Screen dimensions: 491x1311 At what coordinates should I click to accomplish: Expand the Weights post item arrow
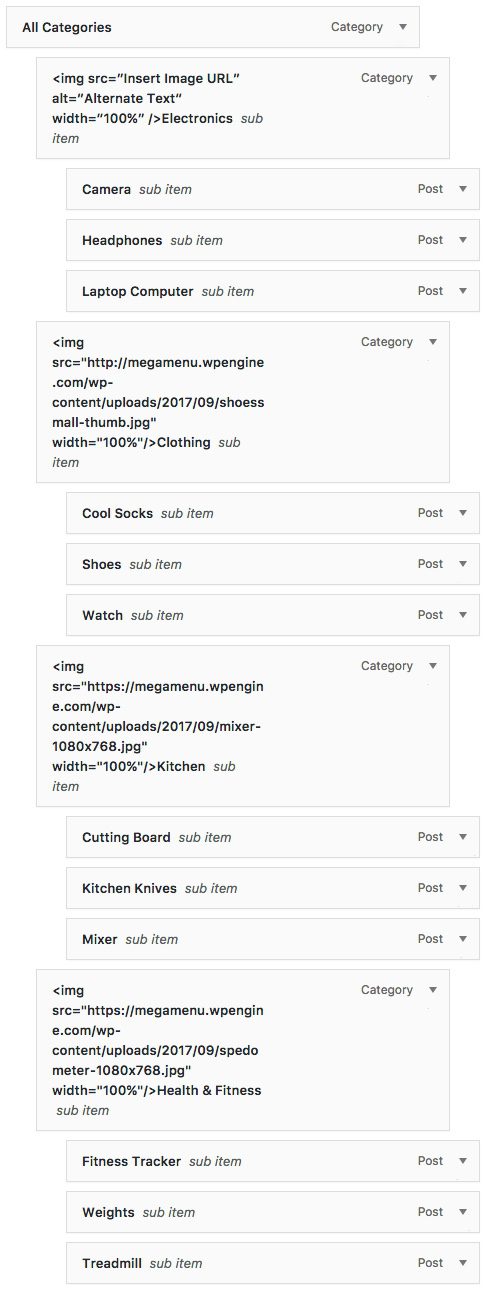[x=462, y=1212]
